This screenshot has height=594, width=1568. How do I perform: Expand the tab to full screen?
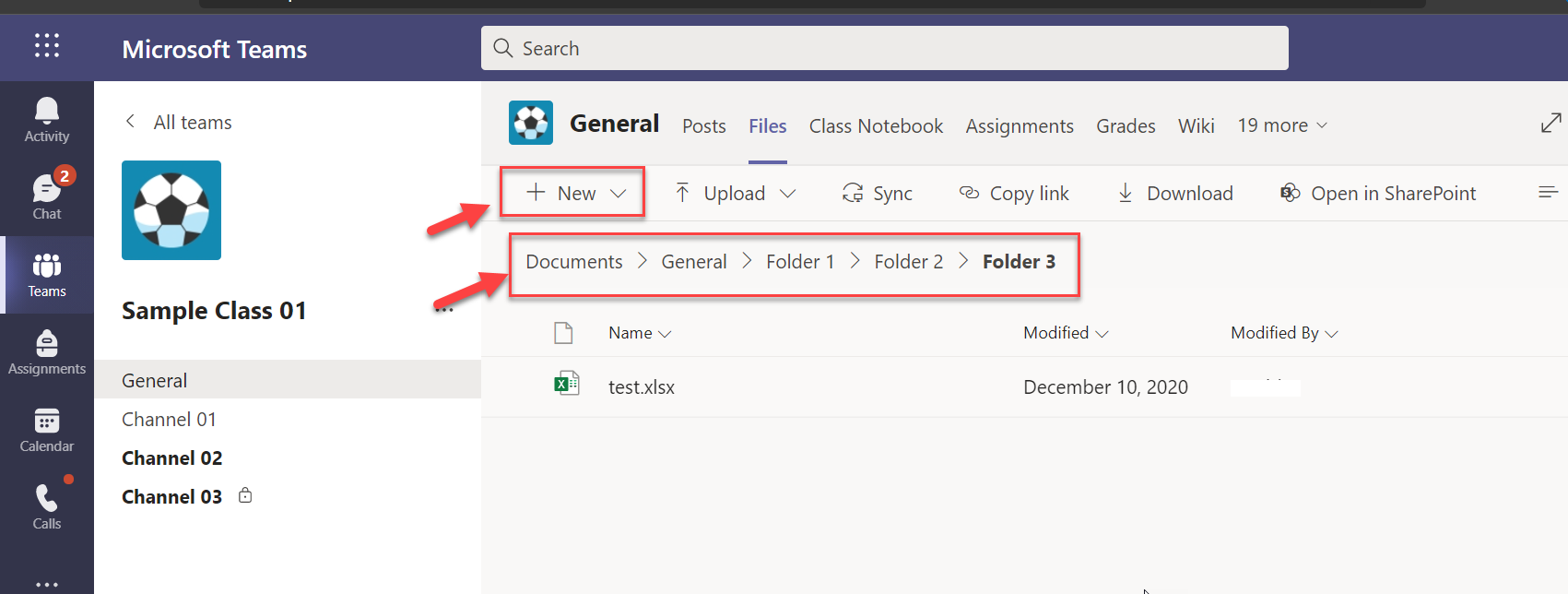[1551, 123]
